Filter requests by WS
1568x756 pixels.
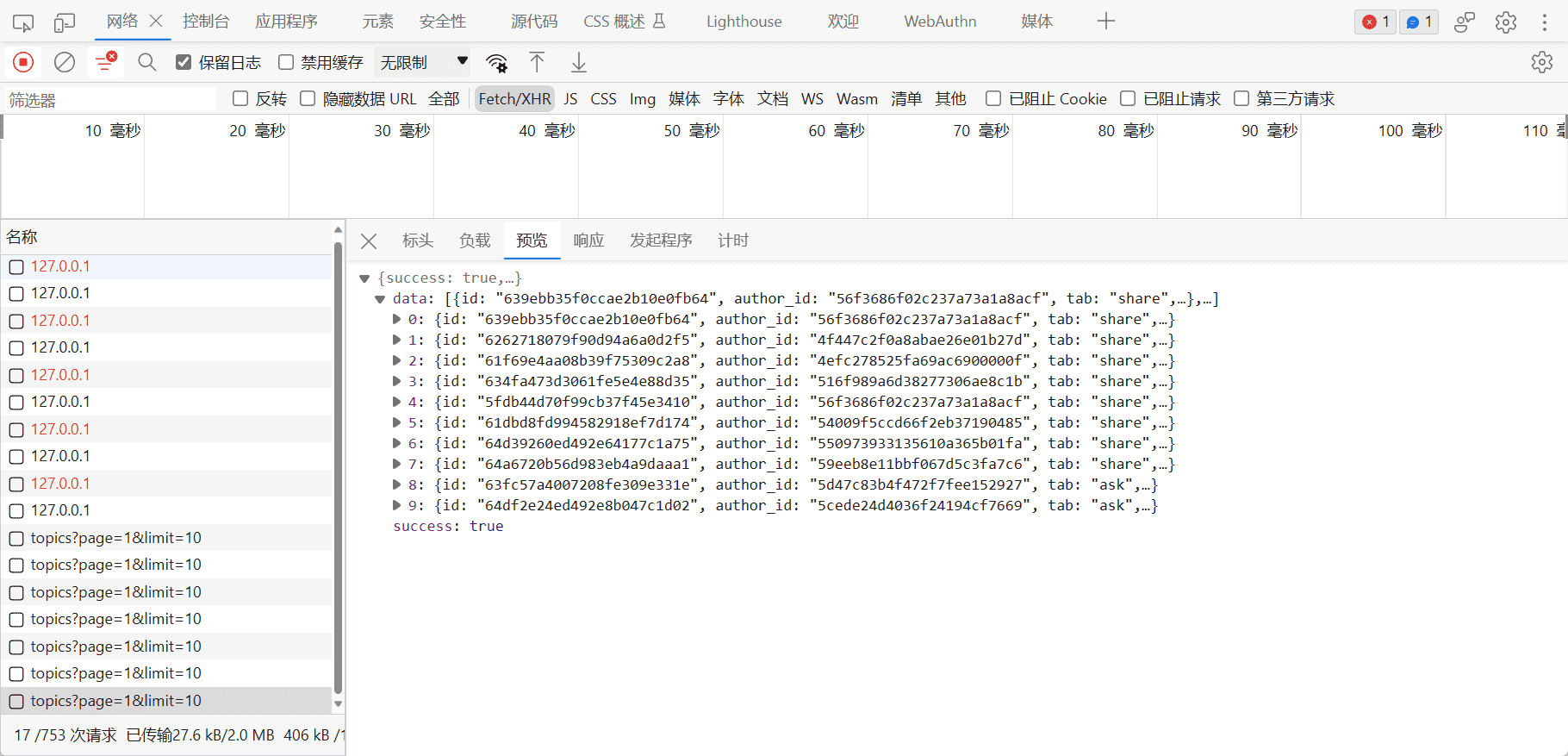[x=812, y=99]
